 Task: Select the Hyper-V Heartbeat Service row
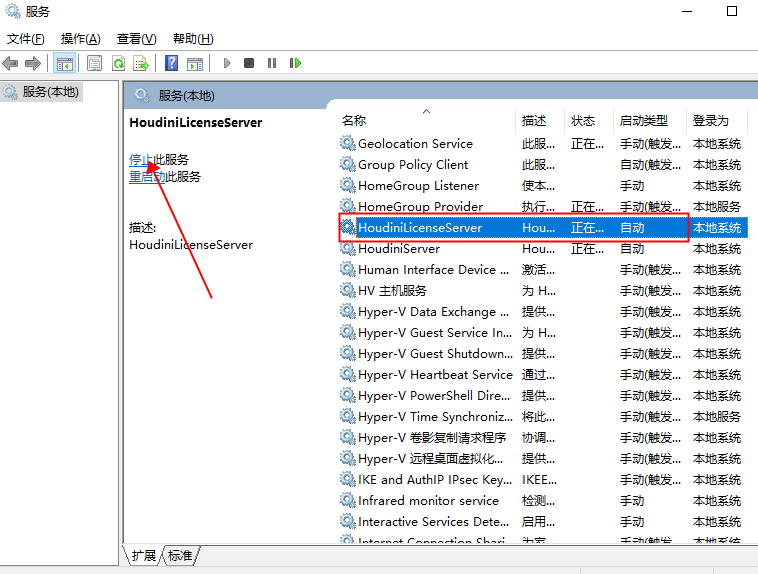[543, 375]
